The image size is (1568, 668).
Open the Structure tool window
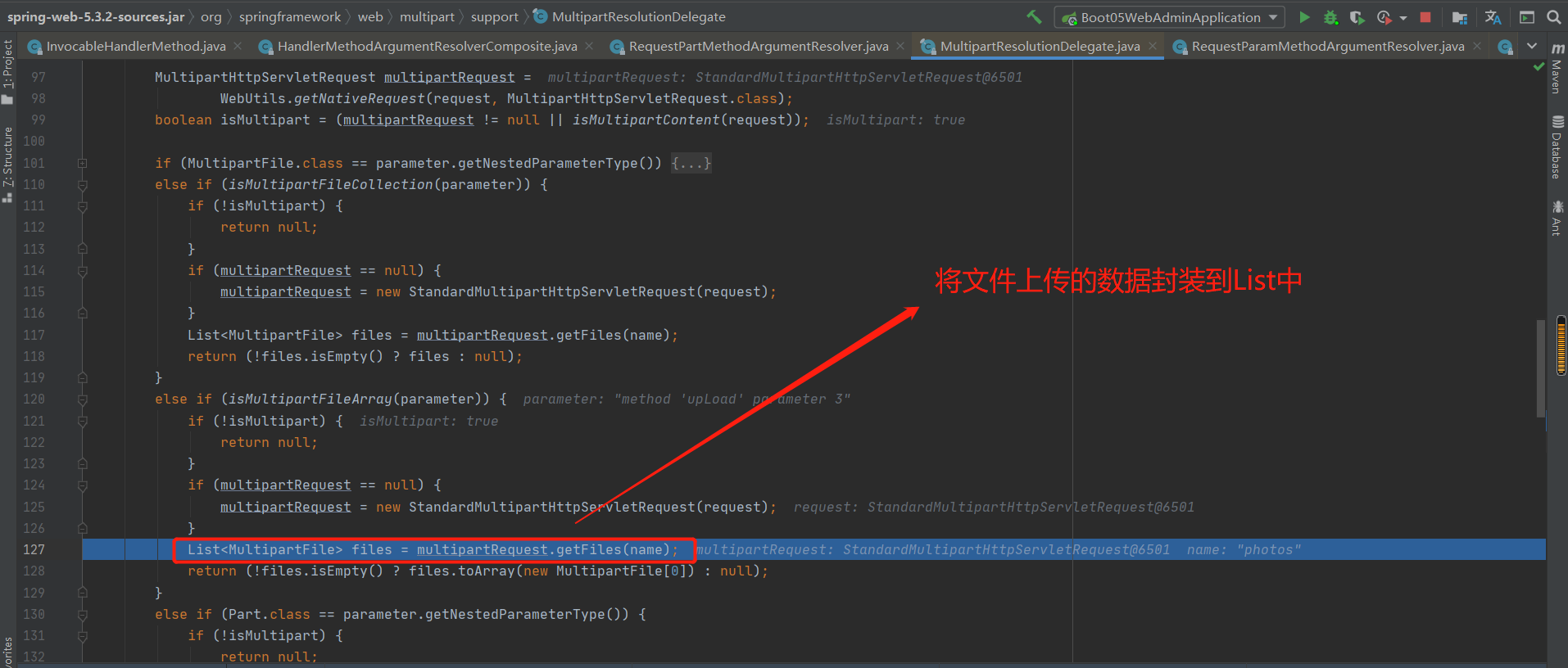pos(7,164)
